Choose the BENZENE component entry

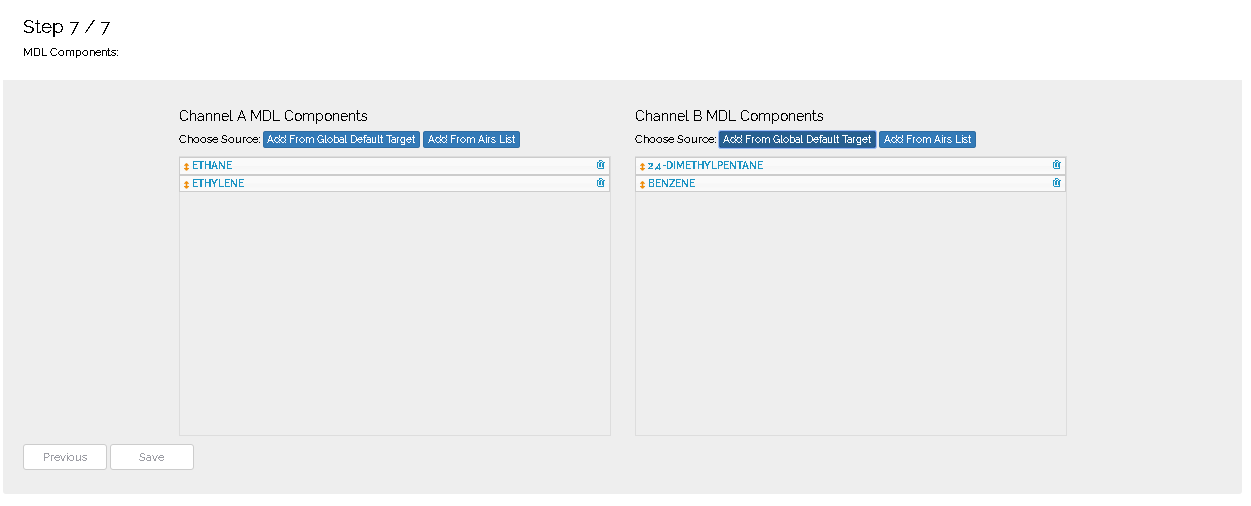click(x=671, y=183)
